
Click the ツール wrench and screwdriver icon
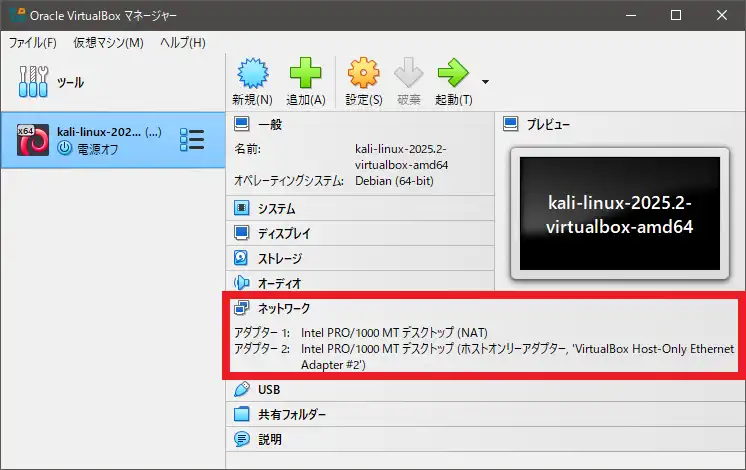pos(33,82)
